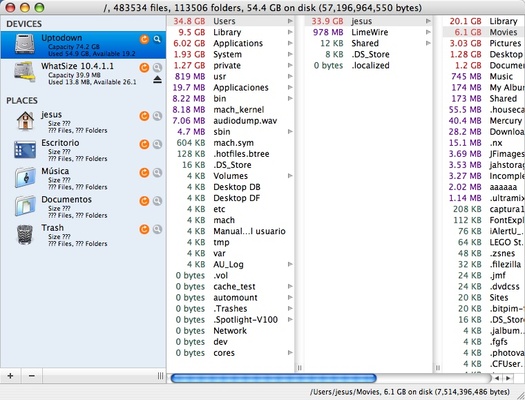Expand the Volumes folder arrow
Viewport: 525px width, 400px height.
click(290, 176)
